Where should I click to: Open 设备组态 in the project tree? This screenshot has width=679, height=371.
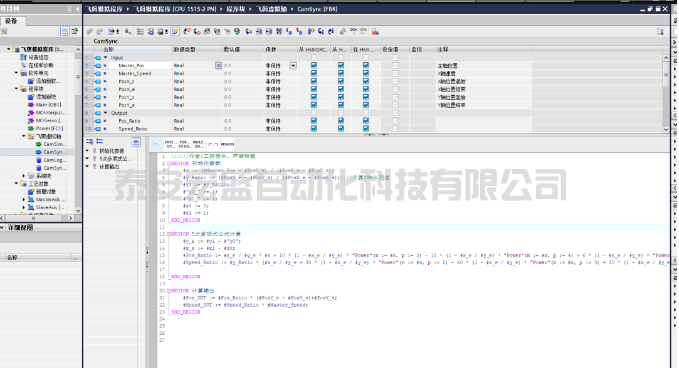(x=39, y=58)
